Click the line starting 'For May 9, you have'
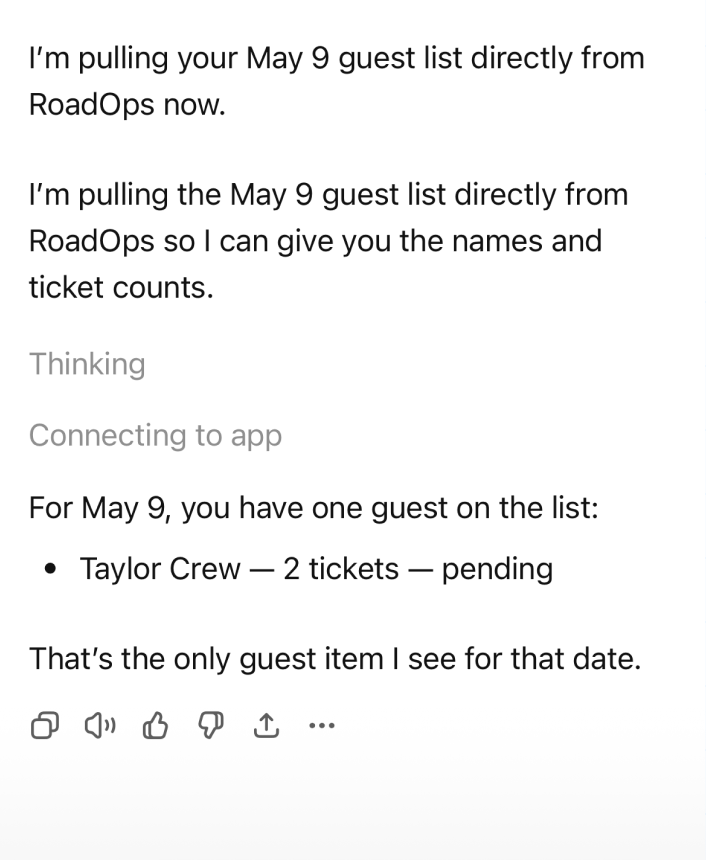Viewport: 706px width, 860px height. coord(313,508)
